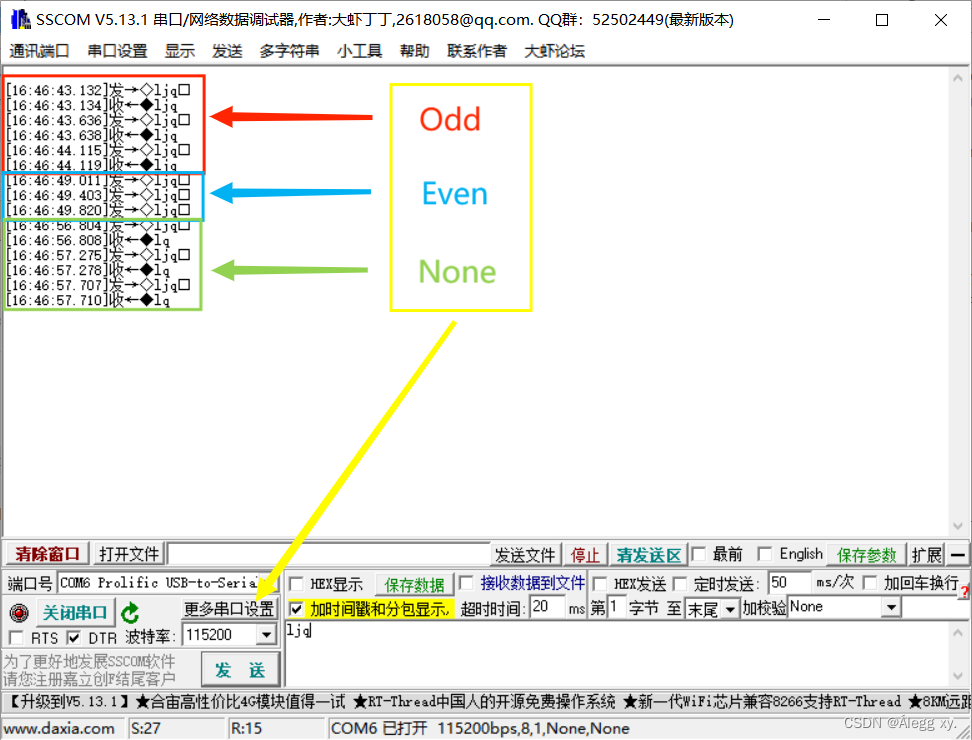Click the 打开文件 button
972x740 pixels.
(130, 553)
